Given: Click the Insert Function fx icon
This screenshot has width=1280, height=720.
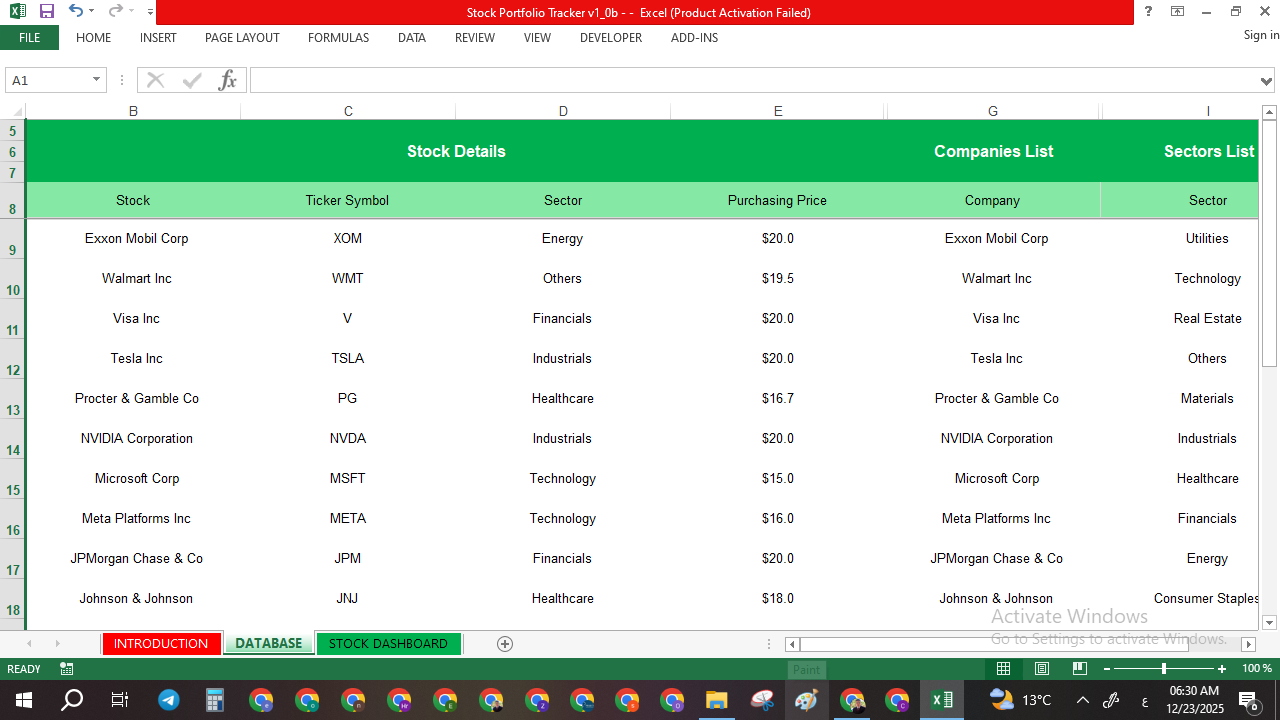Looking at the screenshot, I should pos(228,80).
